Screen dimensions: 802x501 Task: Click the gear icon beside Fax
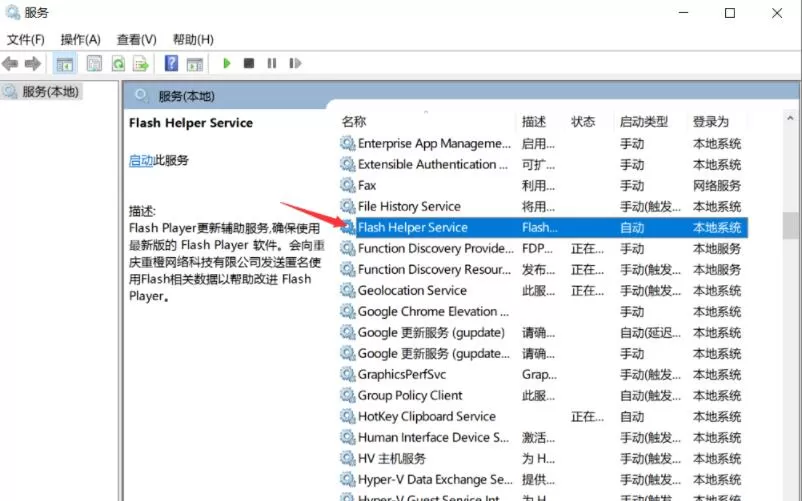pos(348,186)
